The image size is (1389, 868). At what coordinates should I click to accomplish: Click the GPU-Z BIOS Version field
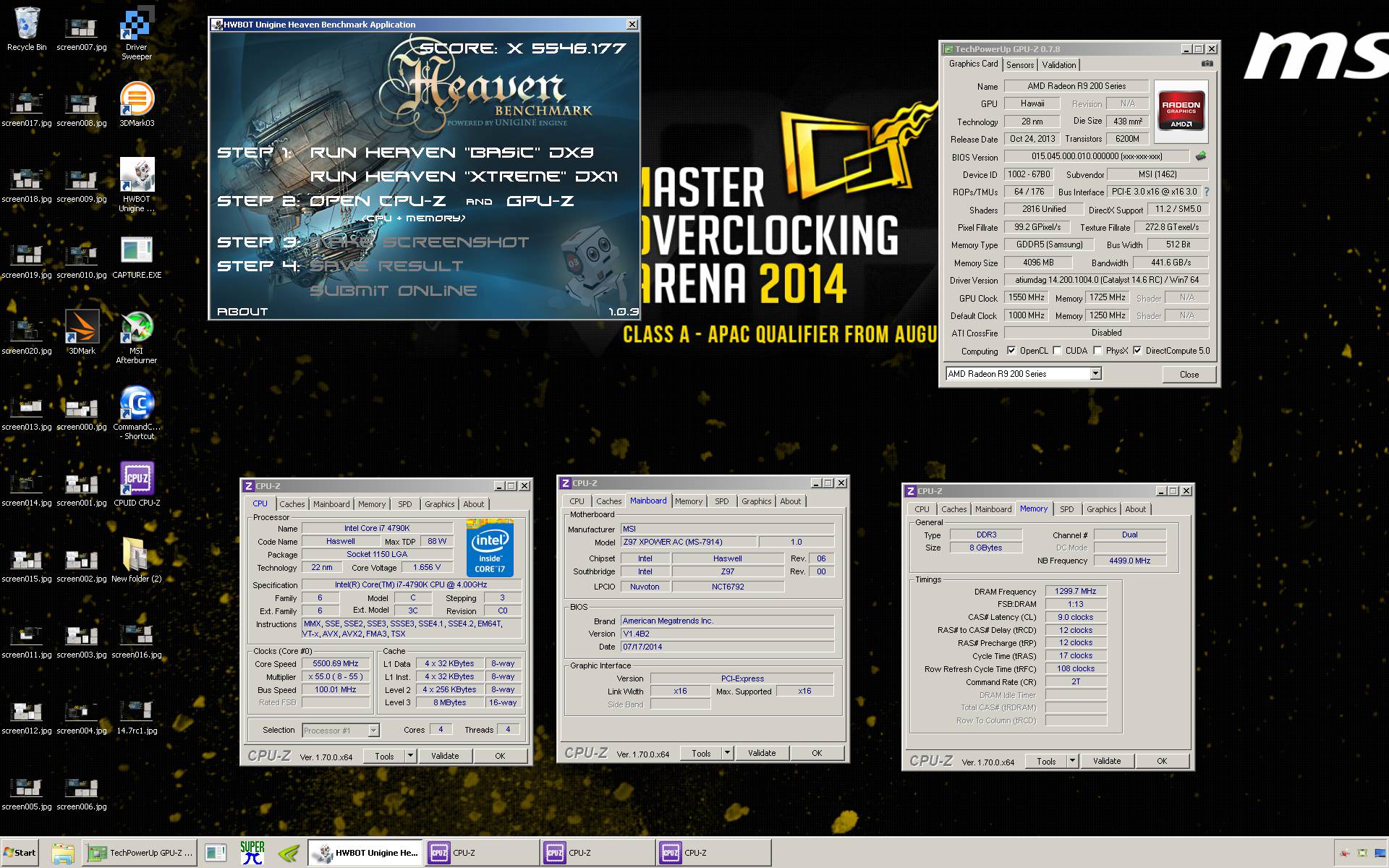click(x=1097, y=156)
